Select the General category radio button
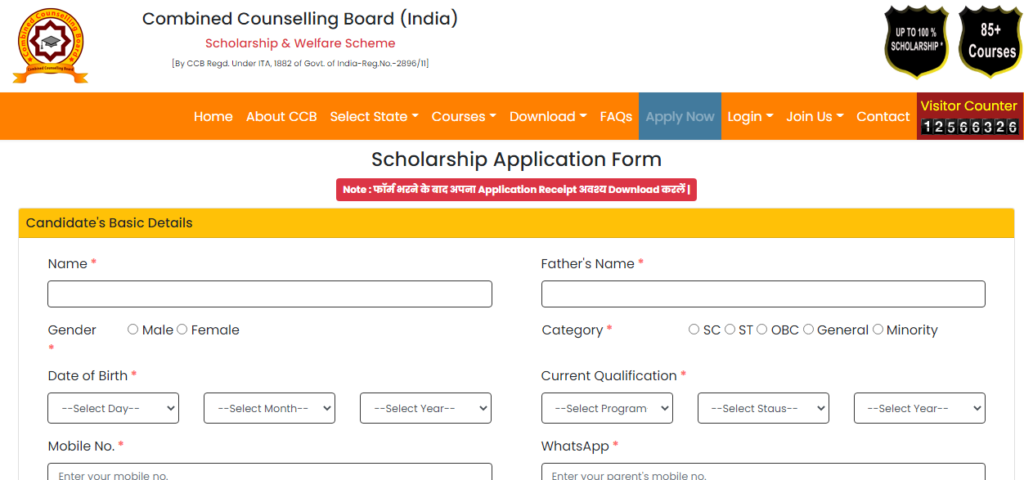This screenshot has height=480, width=1024. [x=808, y=329]
